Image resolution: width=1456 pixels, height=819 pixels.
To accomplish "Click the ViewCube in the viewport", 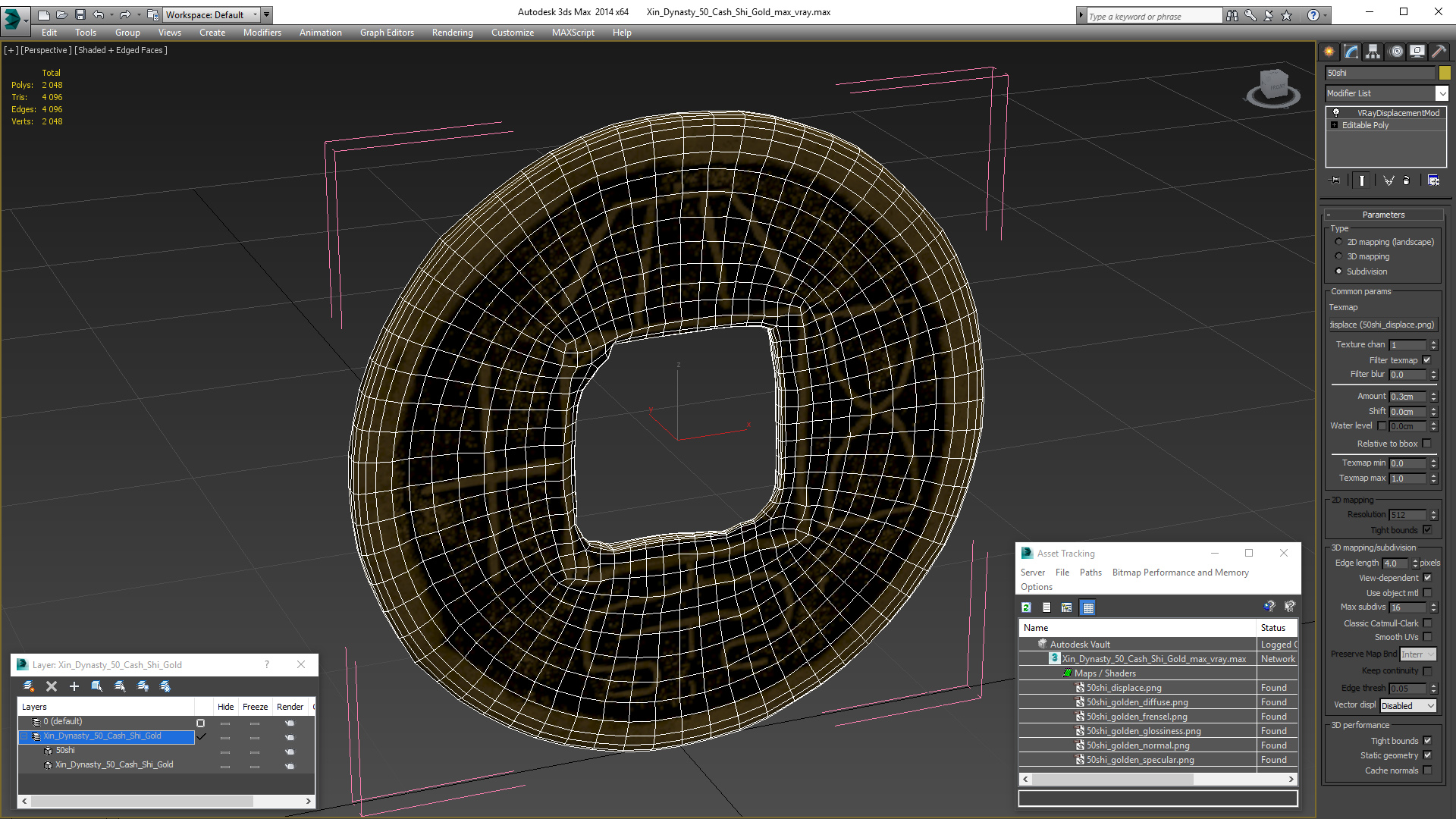I will point(1273,87).
